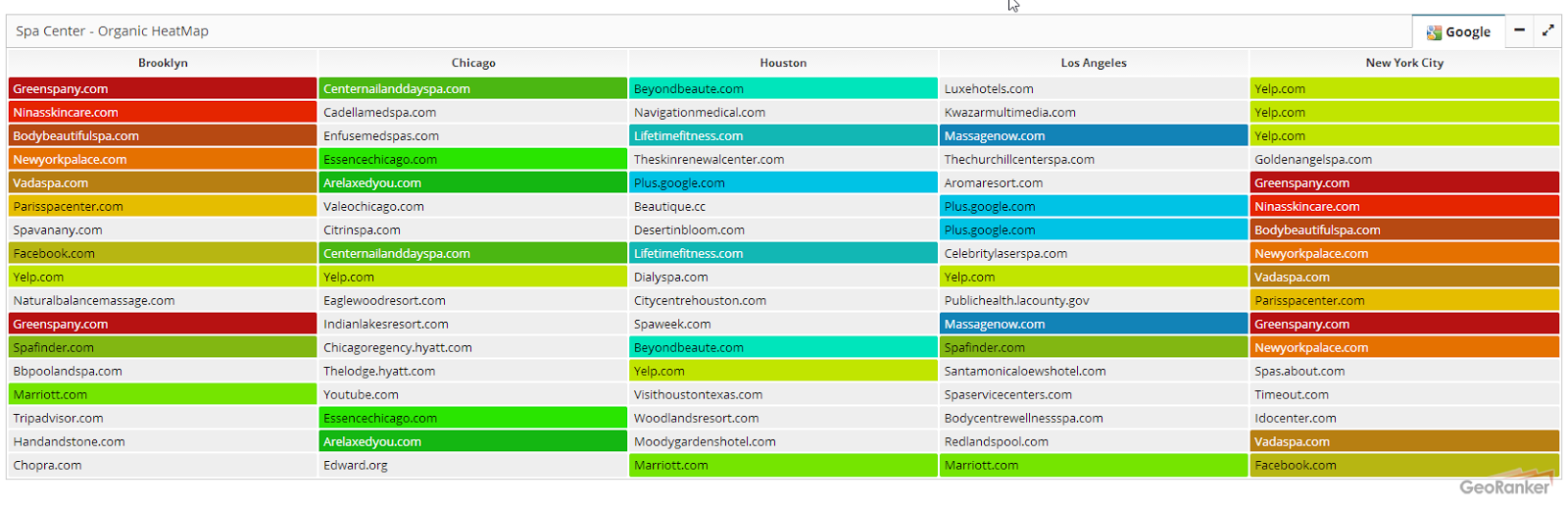Click the Timeout.com cell
This screenshot has width=1568, height=510.
click(1404, 394)
